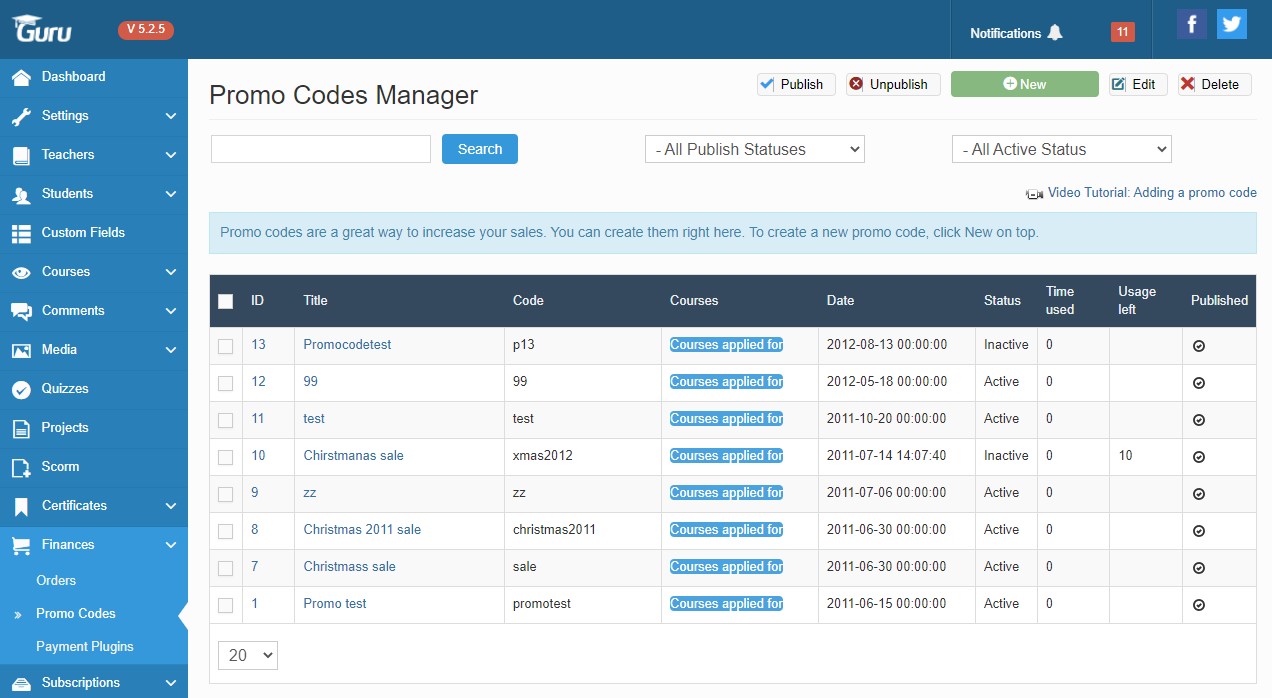Screen dimensions: 1272x698
Task: Click the Search button
Action: click(x=480, y=149)
